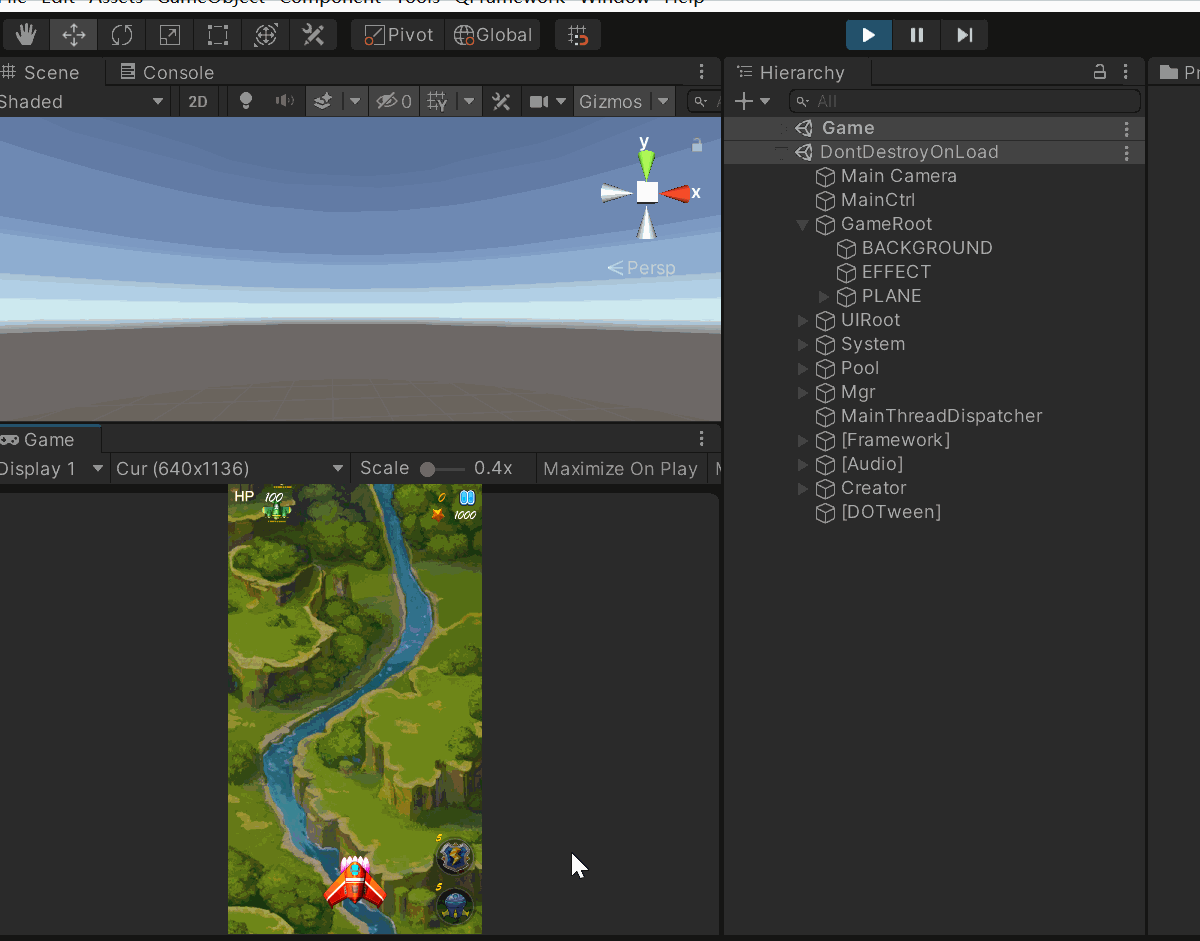The image size is (1200, 941).
Task: Toggle Global handle rotation
Action: pos(493,35)
